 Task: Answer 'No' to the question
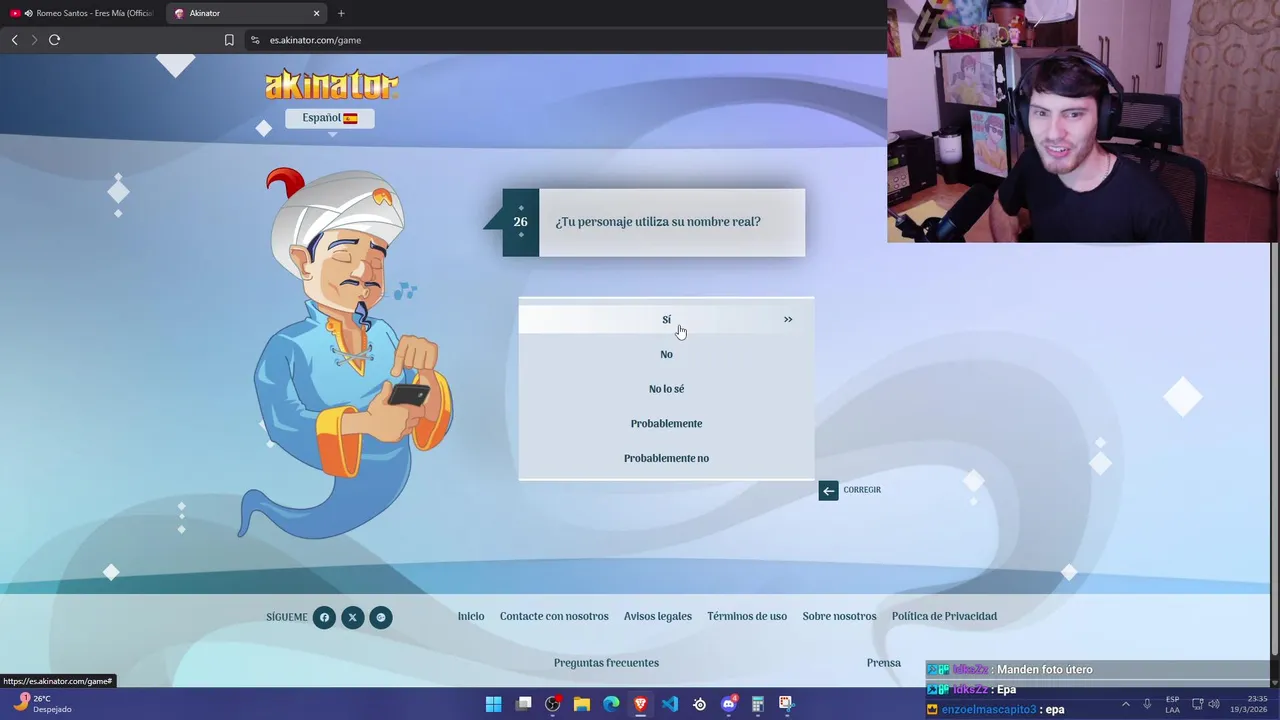(x=666, y=354)
